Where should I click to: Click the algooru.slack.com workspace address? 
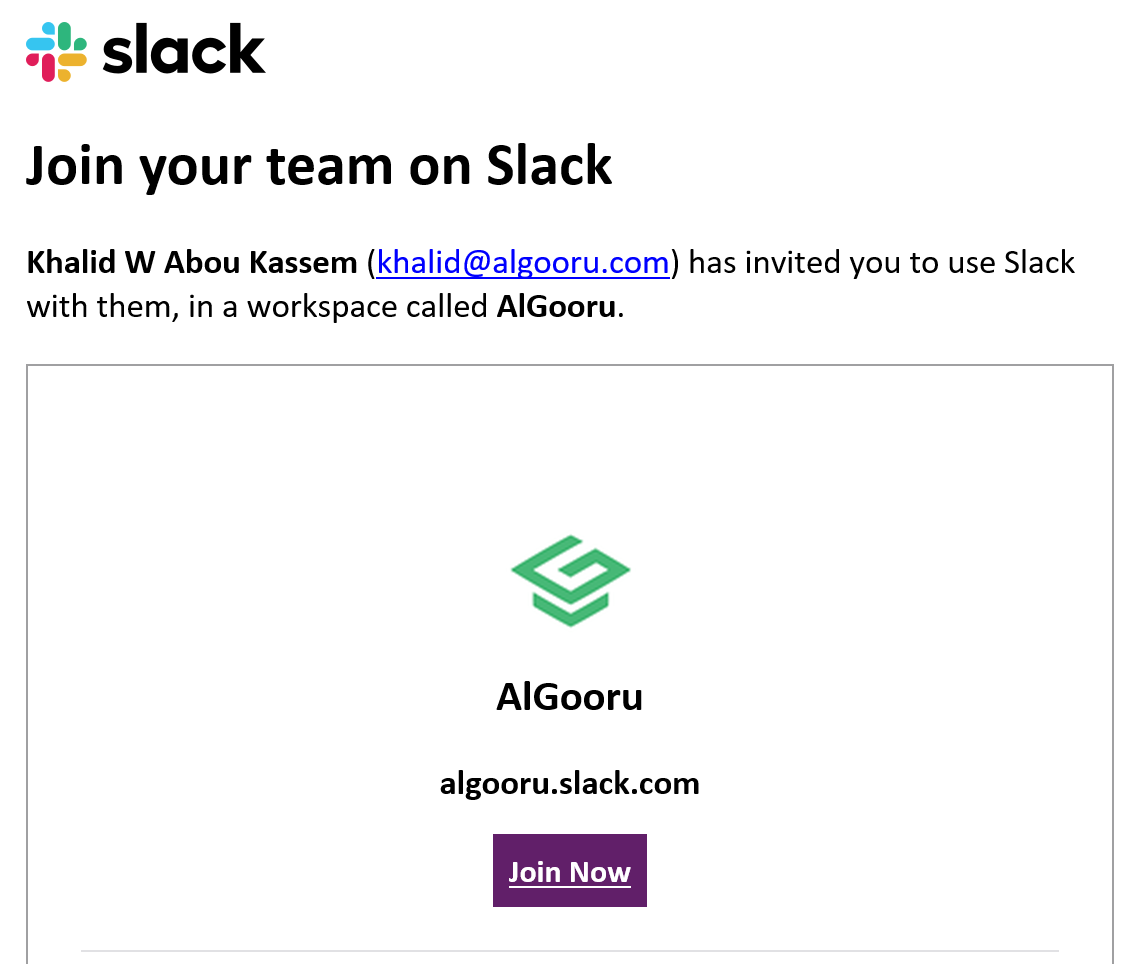570,783
